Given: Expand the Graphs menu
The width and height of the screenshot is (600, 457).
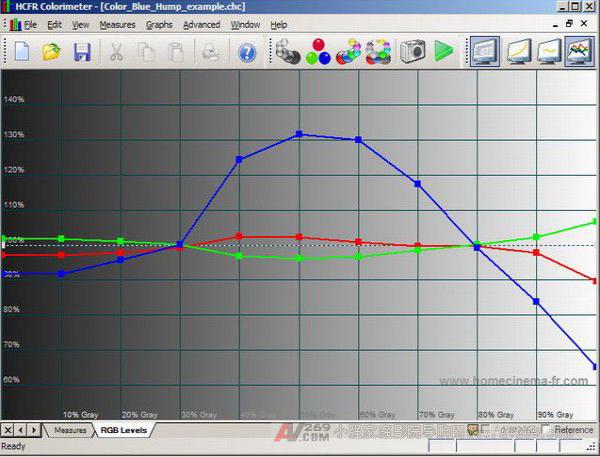Looking at the screenshot, I should pos(159,24).
